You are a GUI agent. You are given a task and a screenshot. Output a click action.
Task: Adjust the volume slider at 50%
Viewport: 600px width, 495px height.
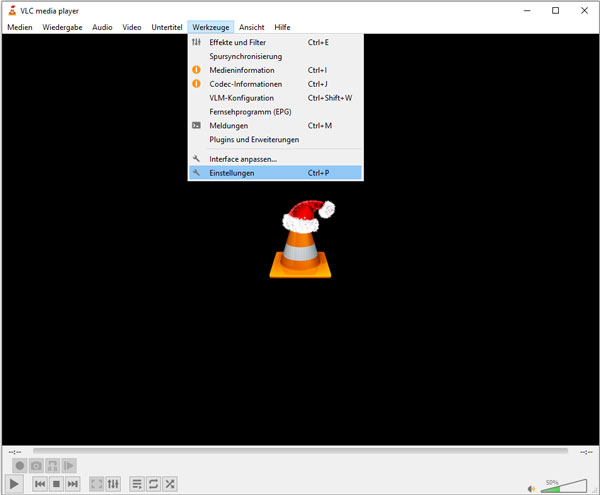[564, 486]
